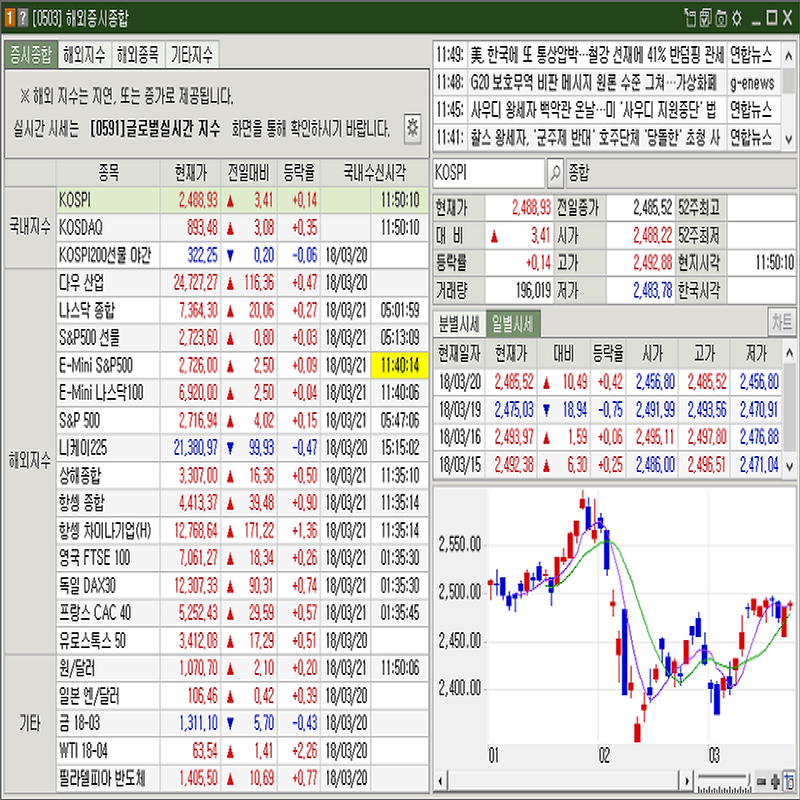Click the magnifier search icon next to KOSPI field
800x800 pixels.
click(556, 173)
